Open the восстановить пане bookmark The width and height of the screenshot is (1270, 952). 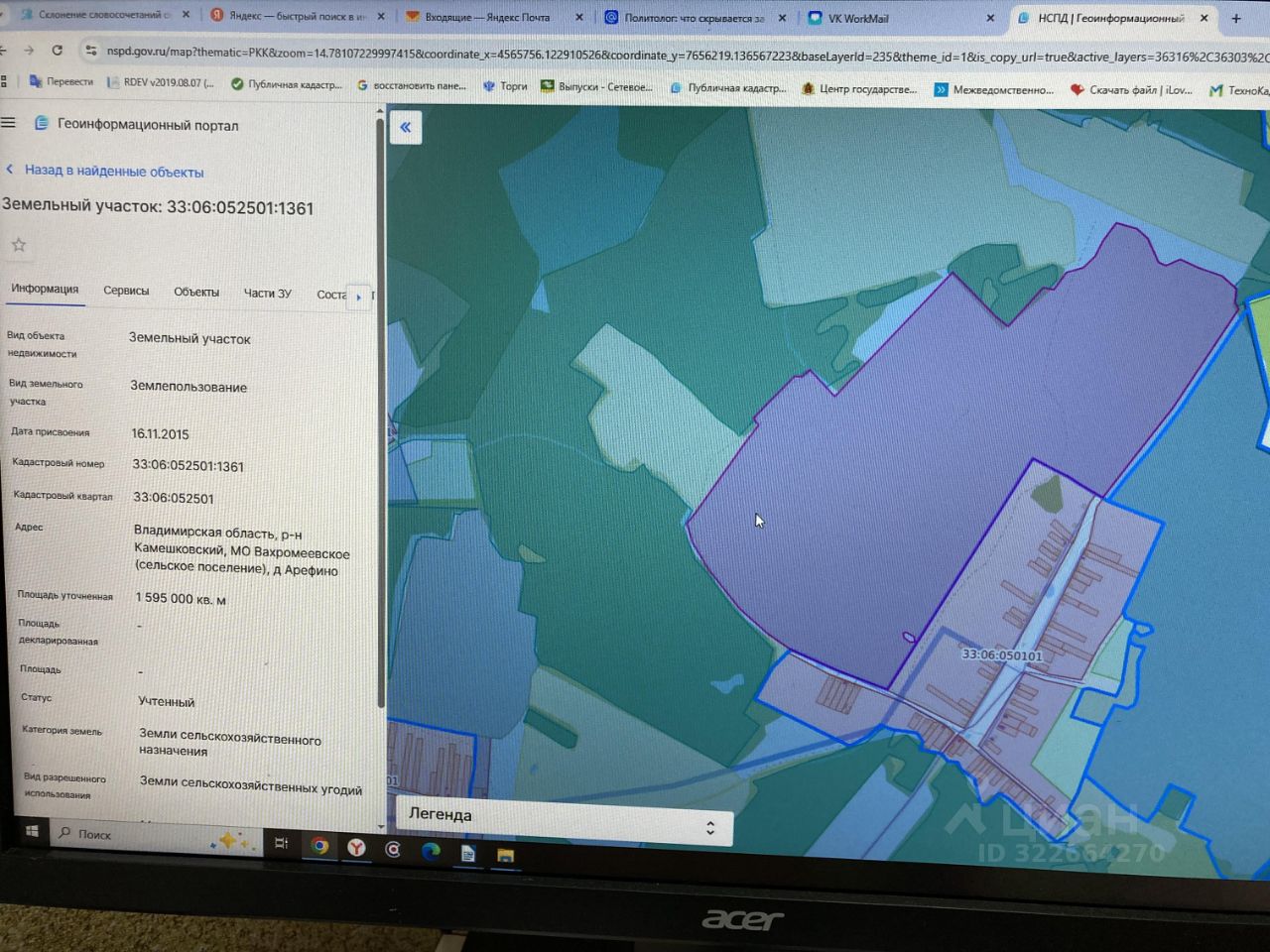coord(411,85)
